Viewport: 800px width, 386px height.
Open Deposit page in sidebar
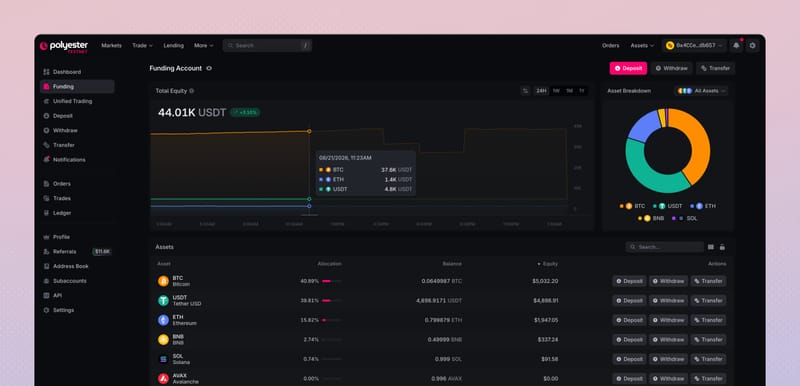(77, 116)
